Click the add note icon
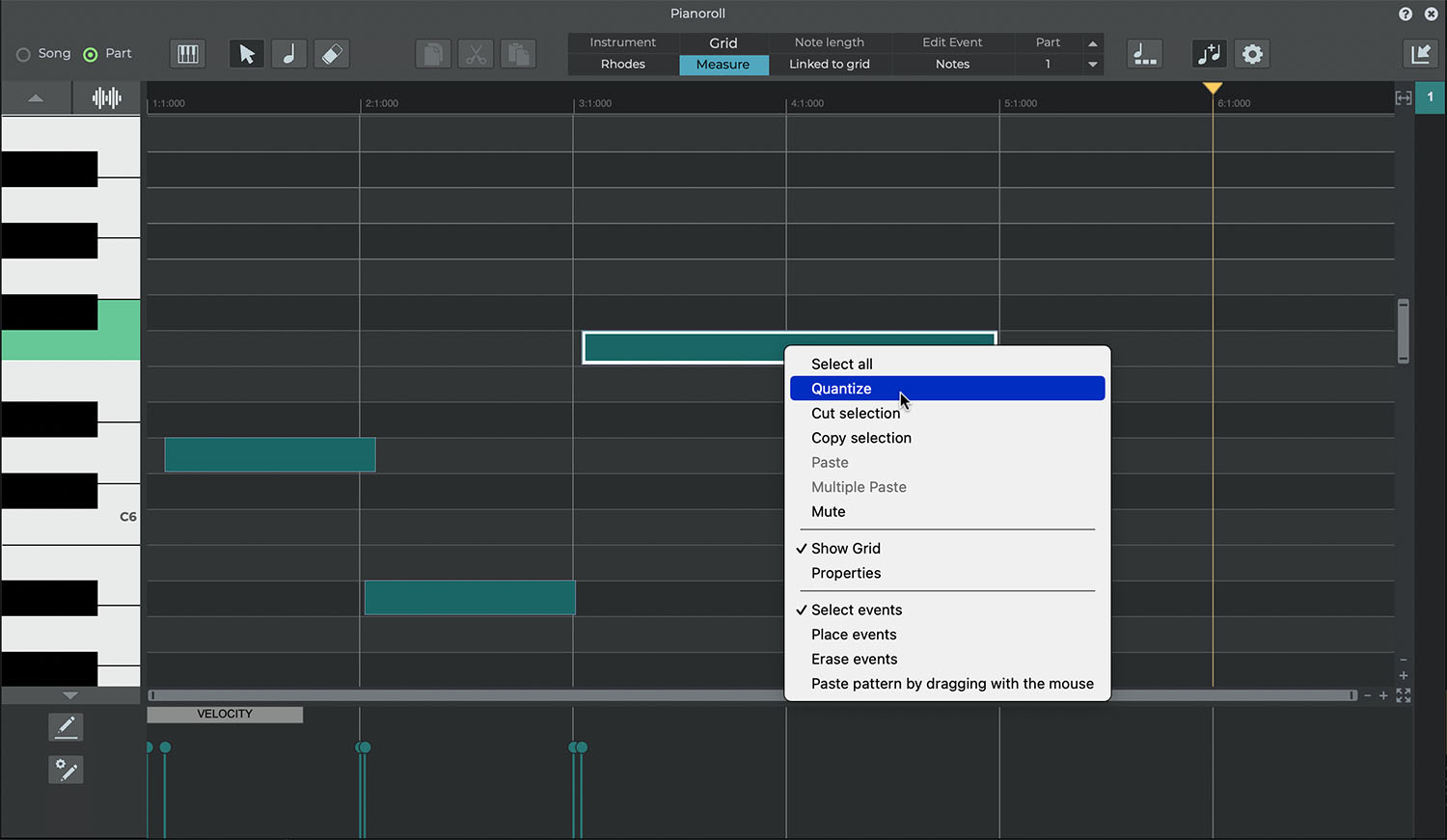 click(x=1209, y=54)
